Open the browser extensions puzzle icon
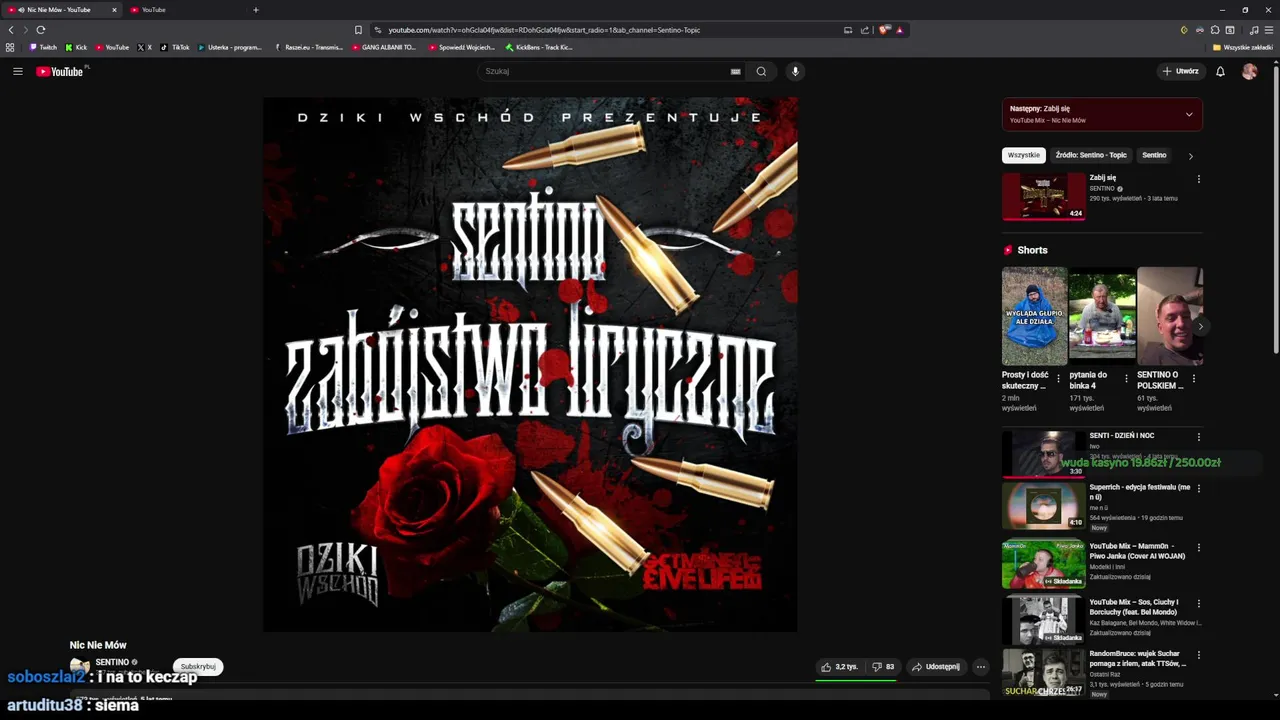 point(1215,30)
